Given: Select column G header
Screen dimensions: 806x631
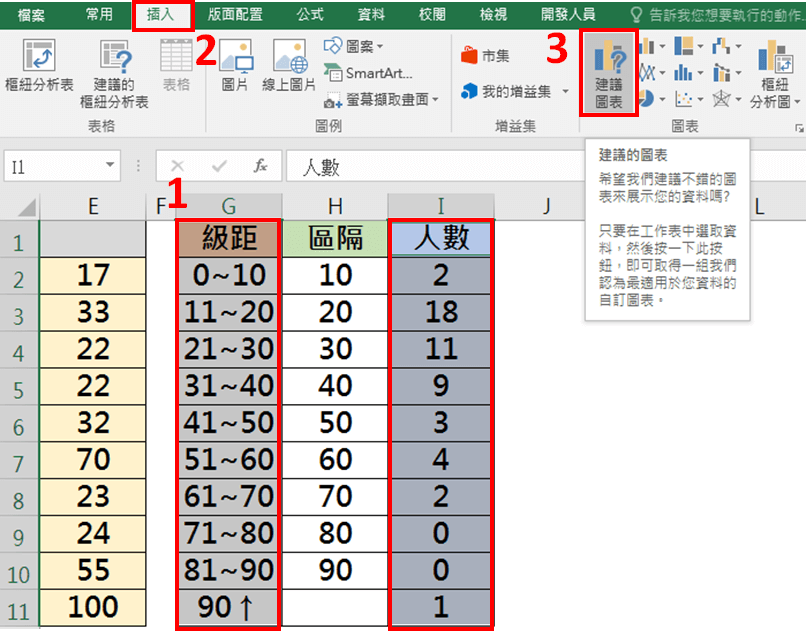Looking at the screenshot, I should click(x=228, y=206).
